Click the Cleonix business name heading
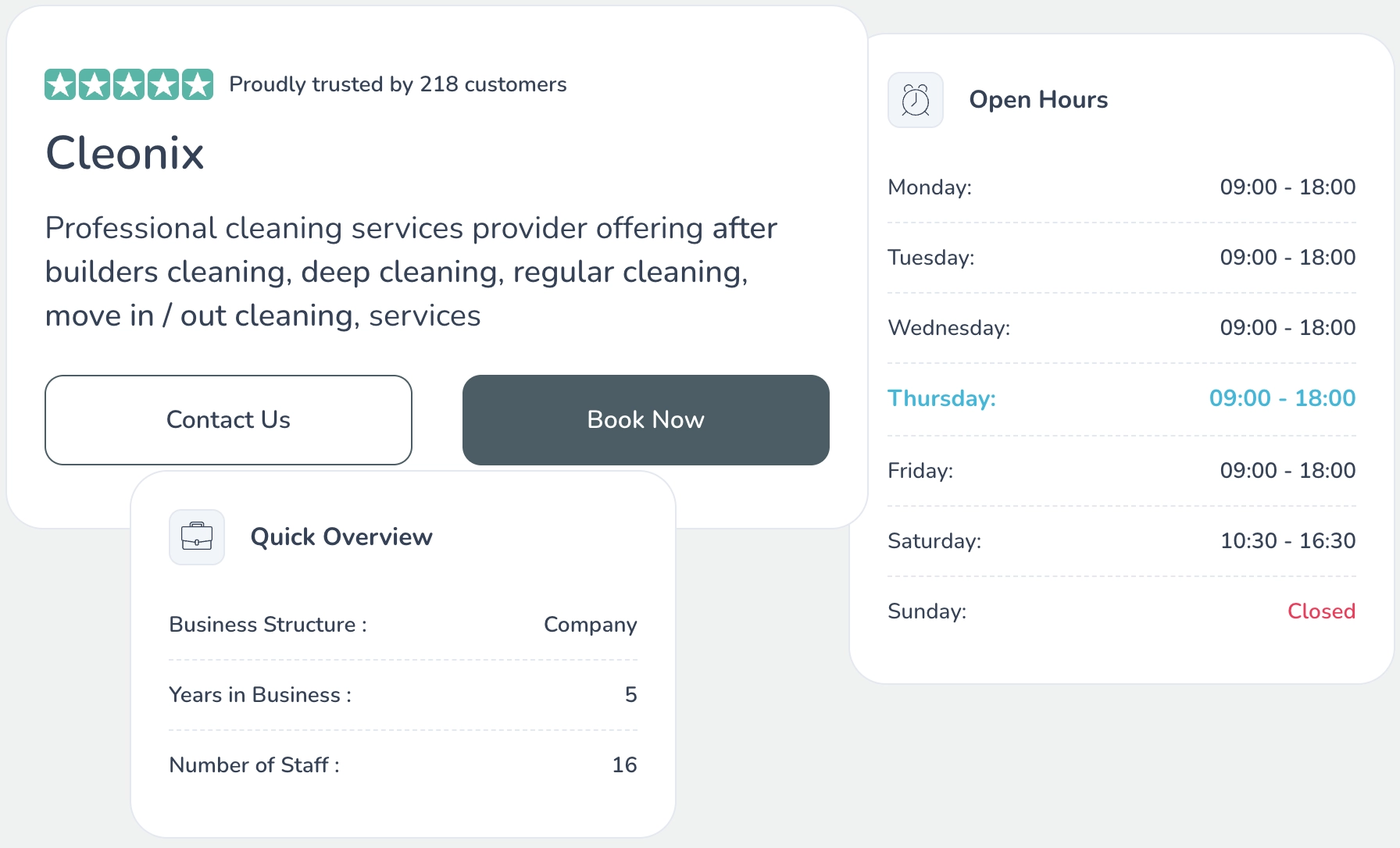The image size is (1400, 848). (x=125, y=152)
